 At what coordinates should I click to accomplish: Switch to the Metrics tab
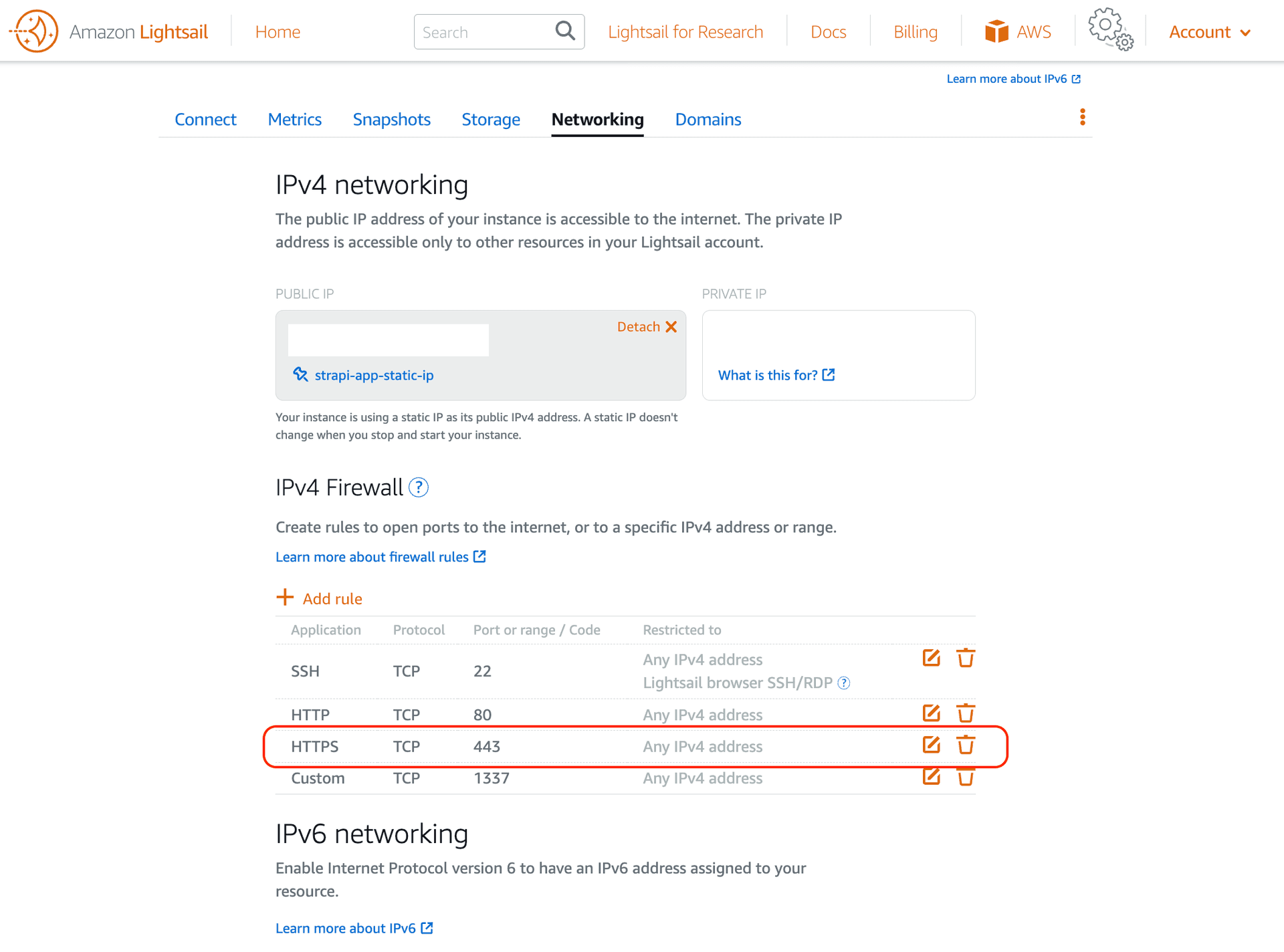pyautogui.click(x=294, y=119)
